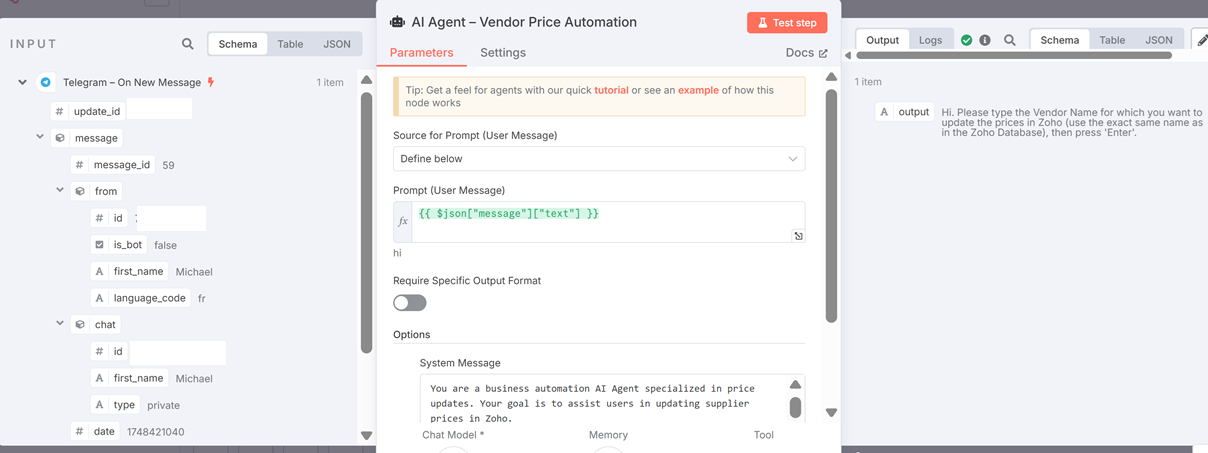
Task: Click the search icon in INPUT panel
Action: pos(188,44)
